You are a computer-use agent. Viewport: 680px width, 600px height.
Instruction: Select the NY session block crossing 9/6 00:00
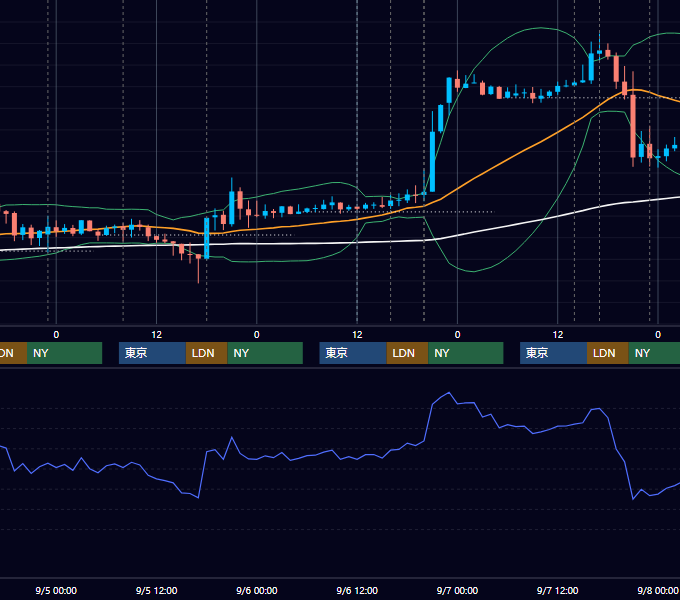265,353
